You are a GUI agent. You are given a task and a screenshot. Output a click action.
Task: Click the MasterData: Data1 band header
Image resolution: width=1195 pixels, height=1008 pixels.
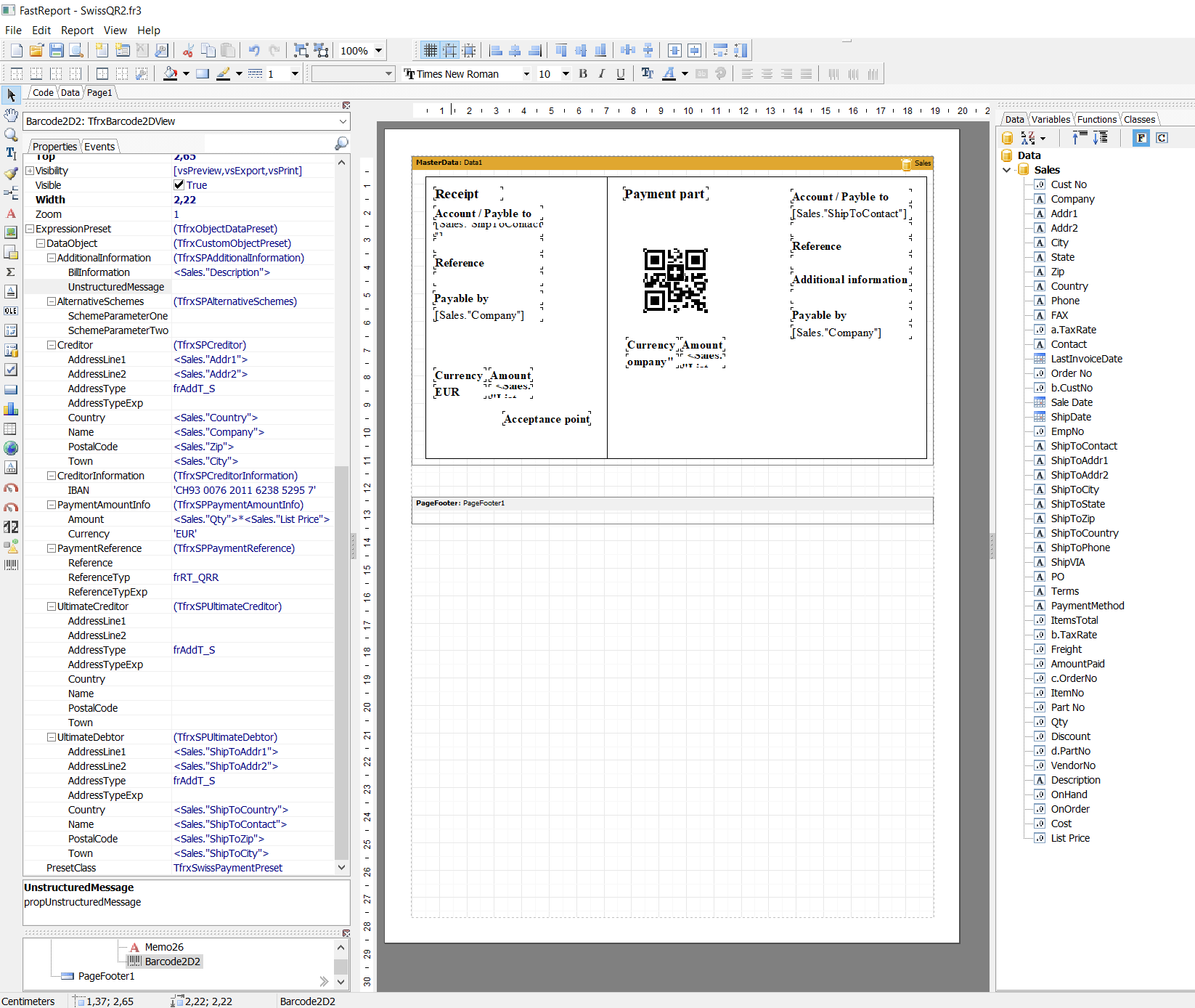tap(672, 163)
